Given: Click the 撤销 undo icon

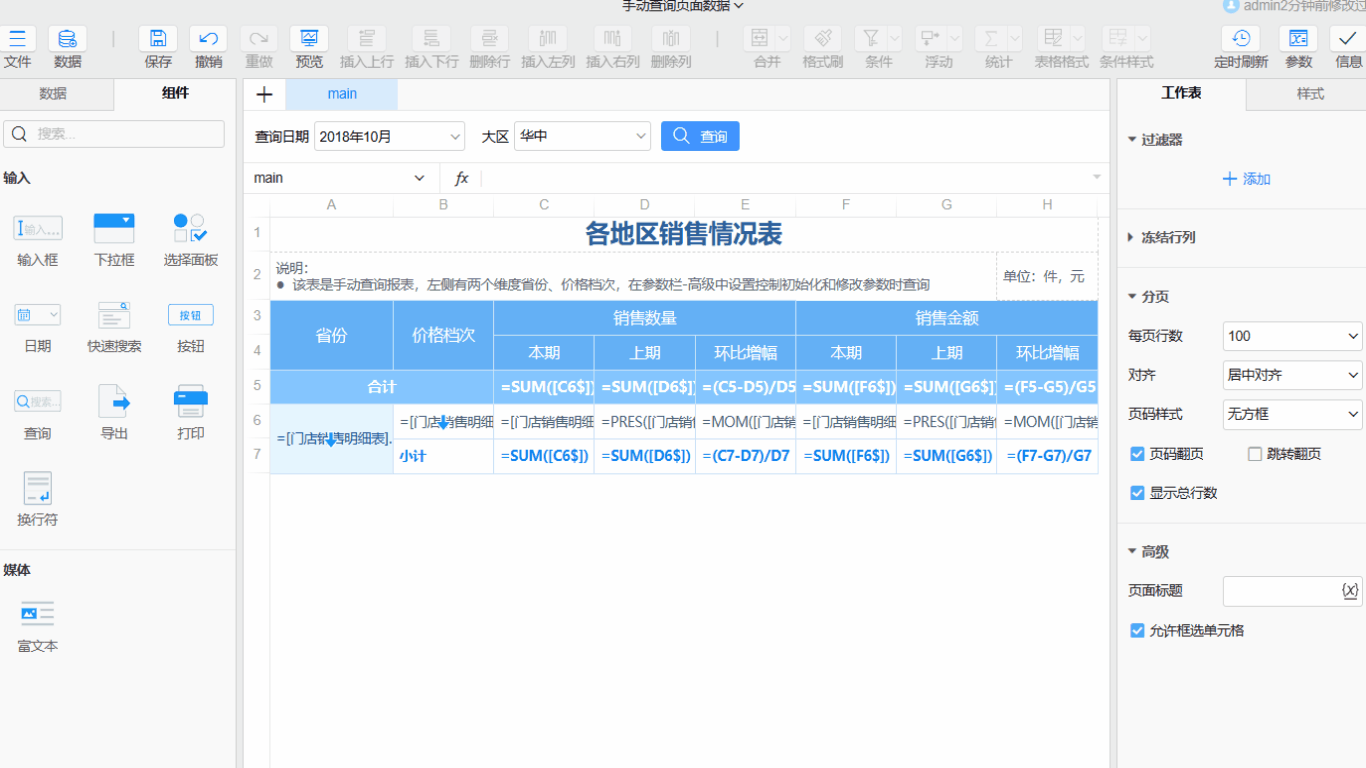Looking at the screenshot, I should (206, 40).
